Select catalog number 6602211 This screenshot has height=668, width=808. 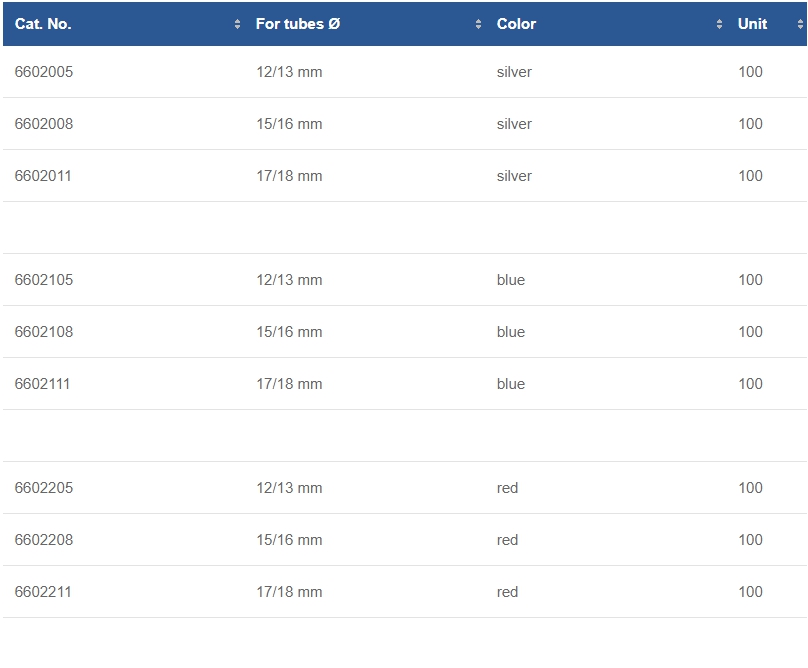43,592
